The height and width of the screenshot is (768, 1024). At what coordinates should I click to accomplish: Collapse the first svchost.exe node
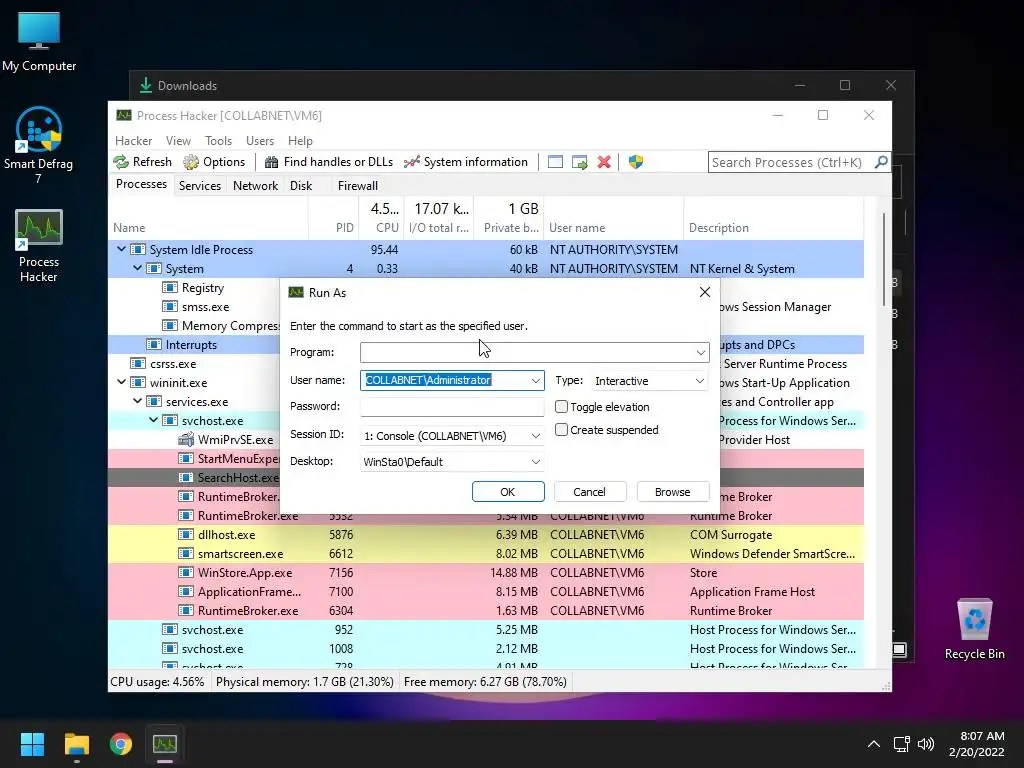coord(153,420)
